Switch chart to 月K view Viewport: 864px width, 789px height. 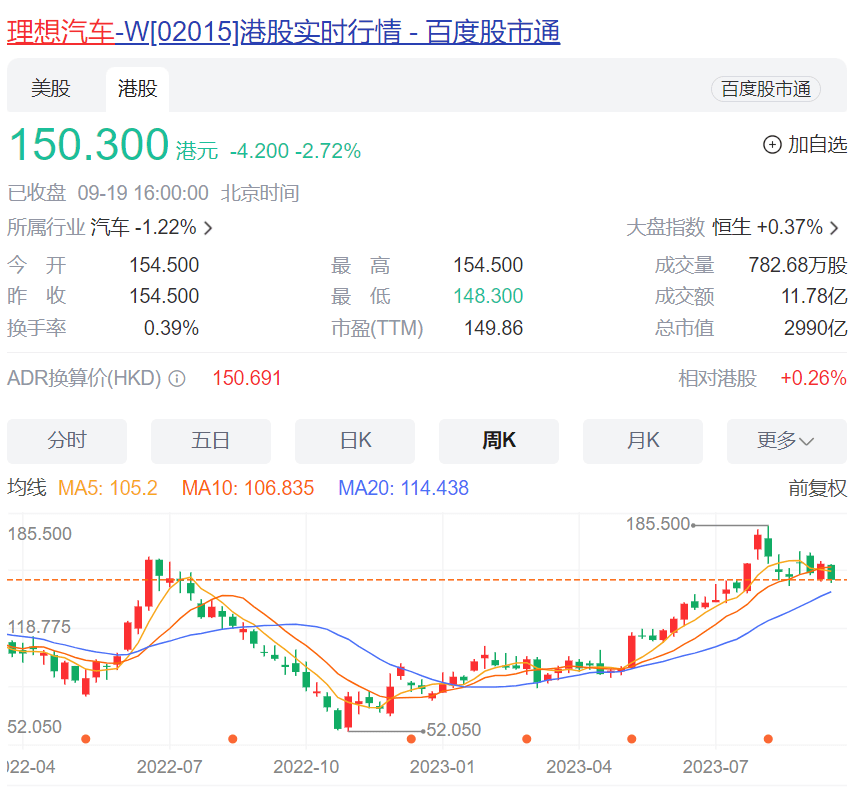pyautogui.click(x=643, y=441)
